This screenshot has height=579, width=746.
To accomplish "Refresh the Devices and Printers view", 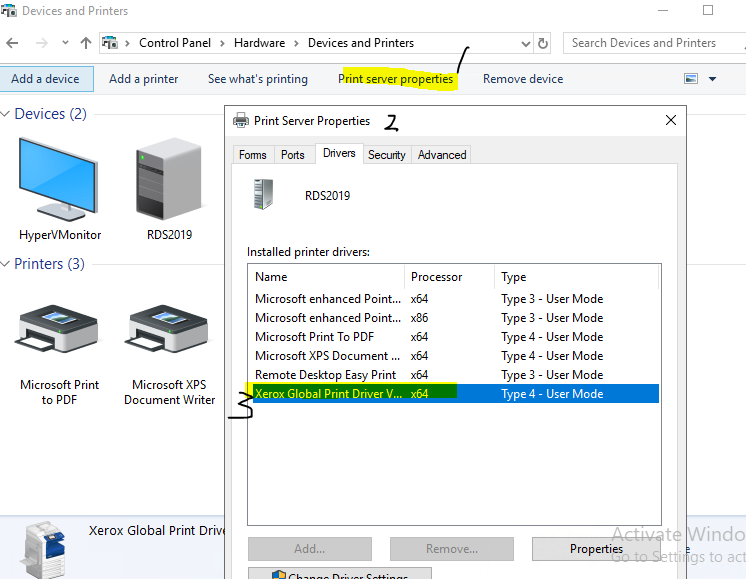I will click(x=543, y=43).
